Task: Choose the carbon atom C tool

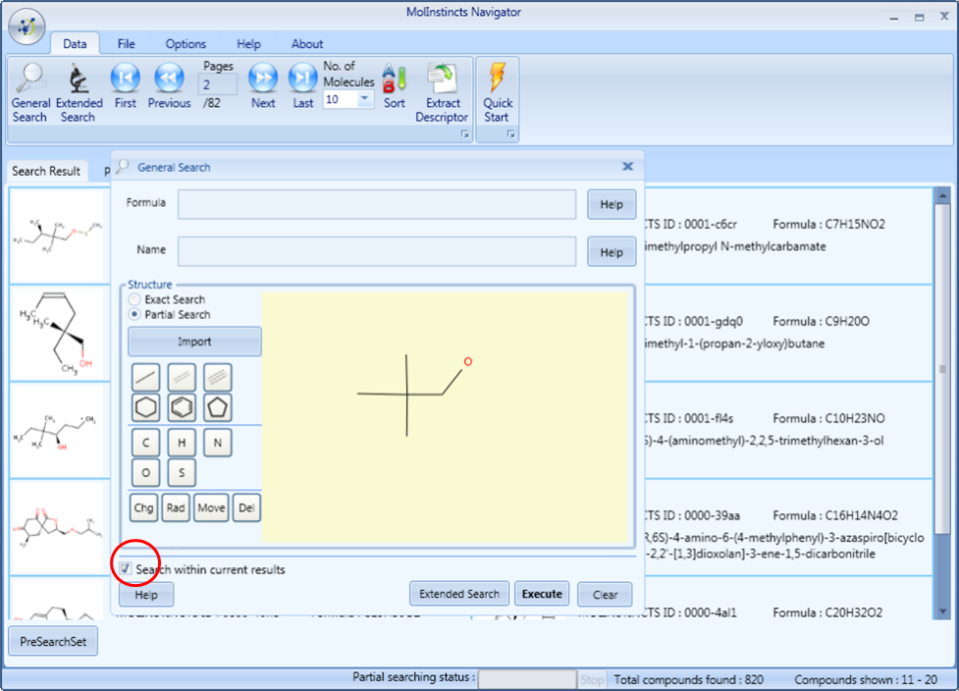Action: (x=146, y=443)
